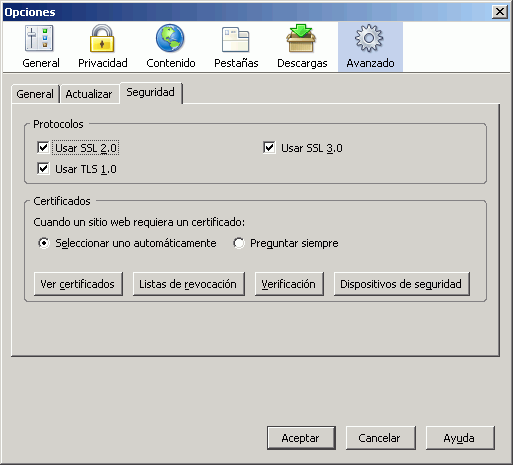
Task: Open the Pestañas panel icon
Action: point(236,47)
